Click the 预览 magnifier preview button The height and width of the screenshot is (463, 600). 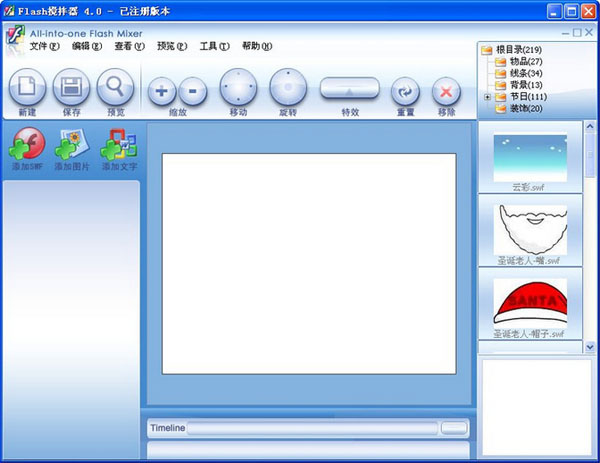[115, 87]
